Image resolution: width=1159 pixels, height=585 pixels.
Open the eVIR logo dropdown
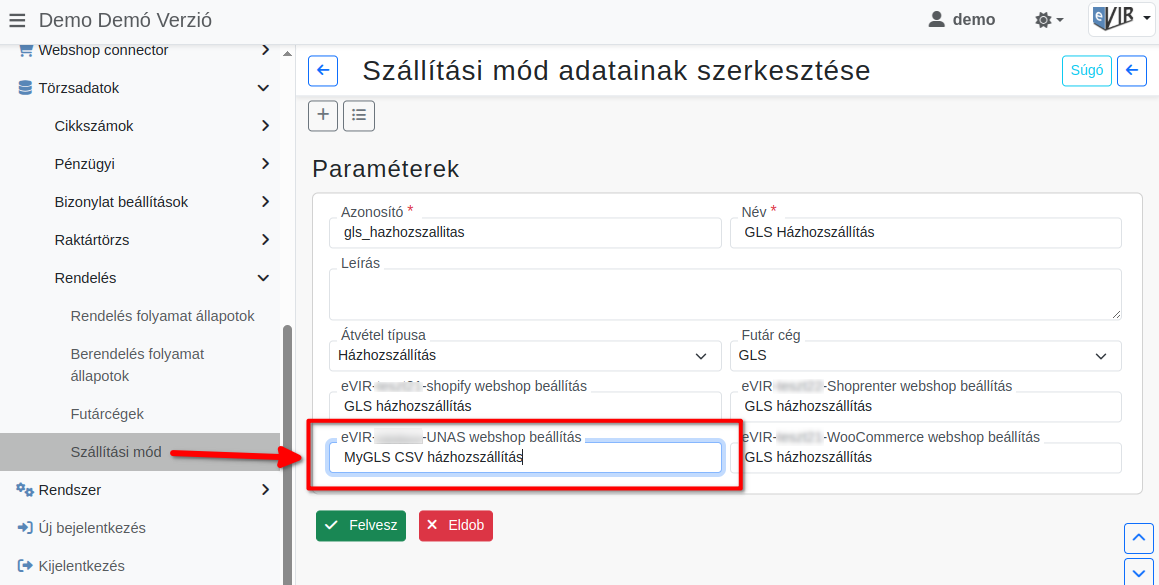pyautogui.click(x=1121, y=19)
